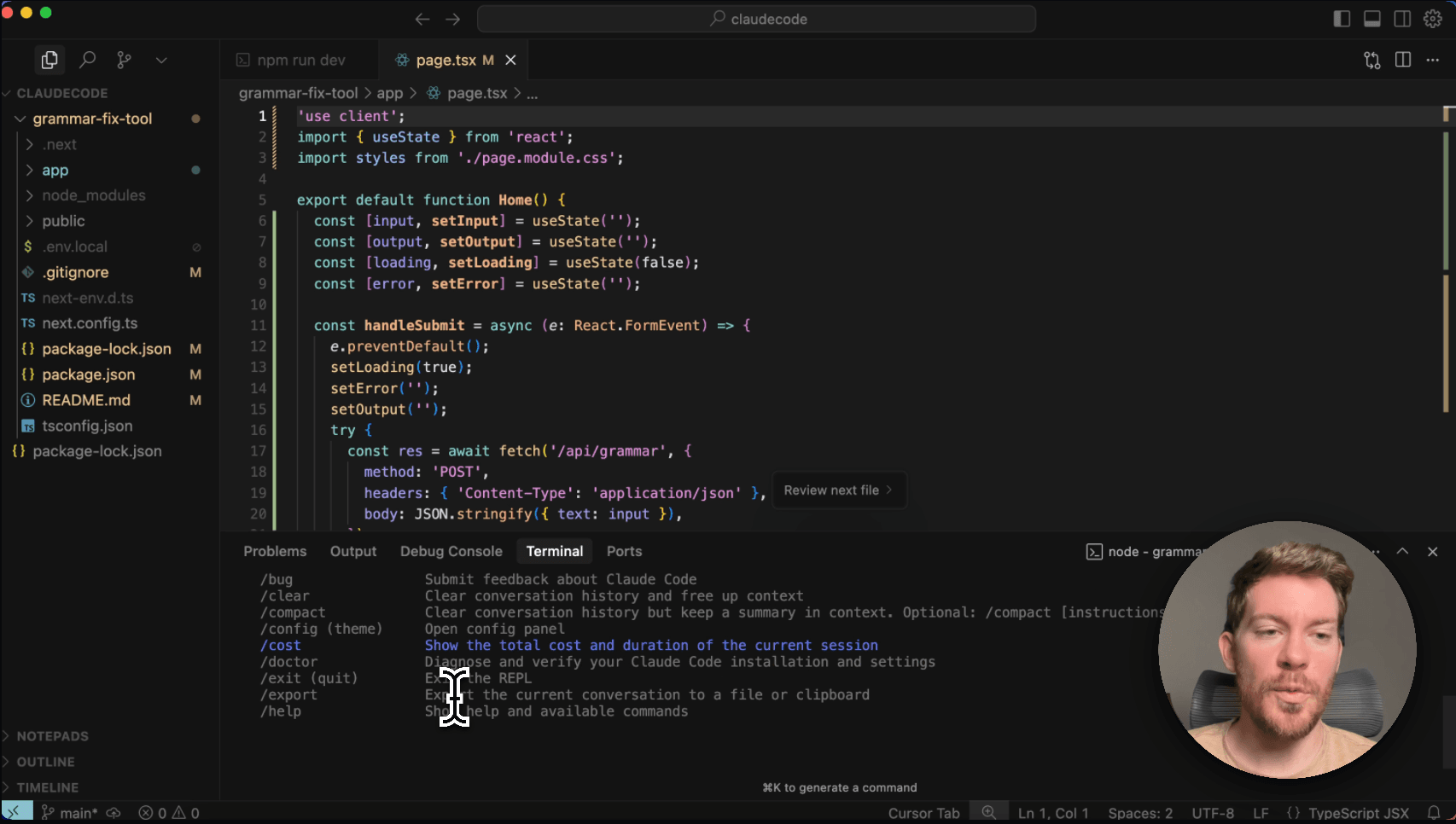Toggle the bottom panel layout icon
The width and height of the screenshot is (1456, 824).
pos(1372,19)
